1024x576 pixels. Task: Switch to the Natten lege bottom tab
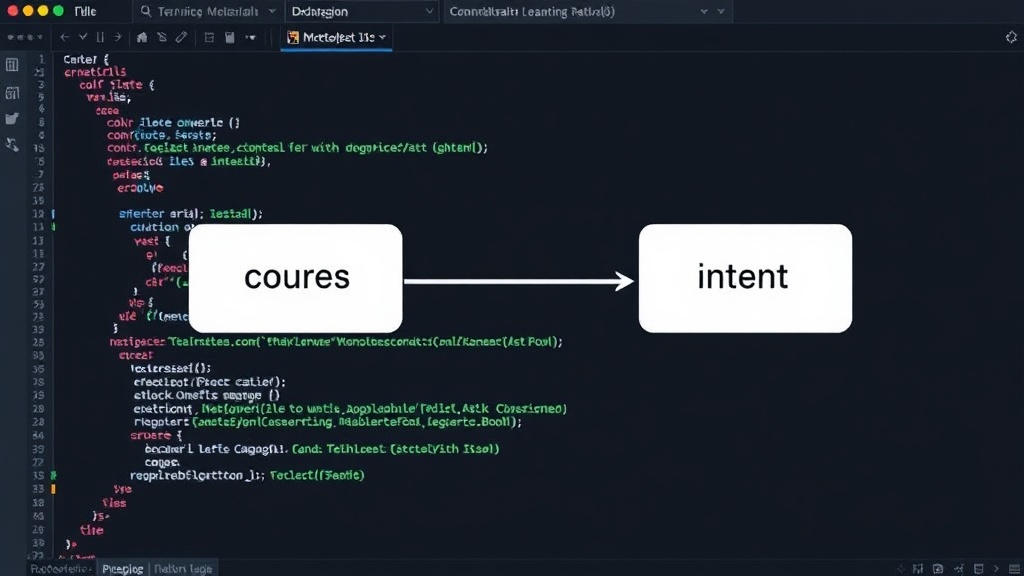(x=183, y=569)
